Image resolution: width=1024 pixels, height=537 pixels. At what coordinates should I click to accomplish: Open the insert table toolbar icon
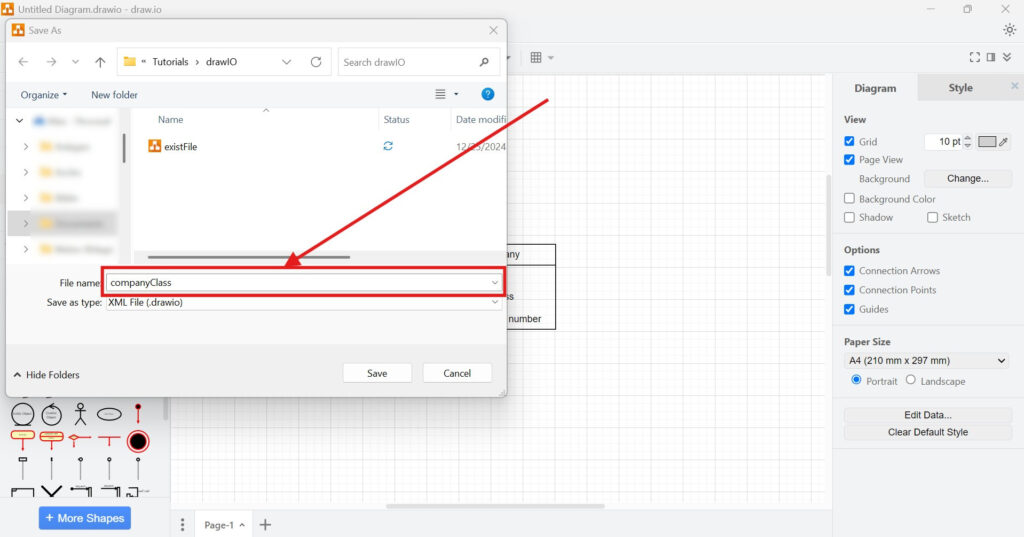click(536, 58)
